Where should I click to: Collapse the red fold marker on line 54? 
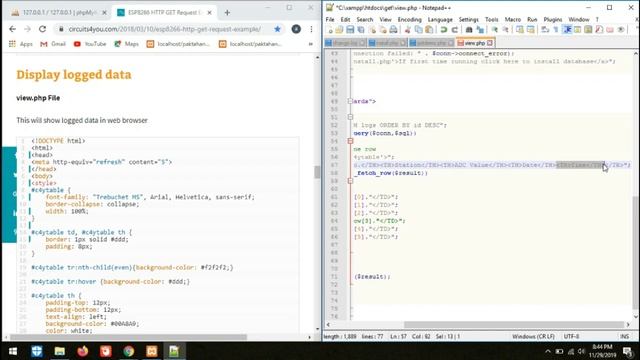click(x=350, y=141)
